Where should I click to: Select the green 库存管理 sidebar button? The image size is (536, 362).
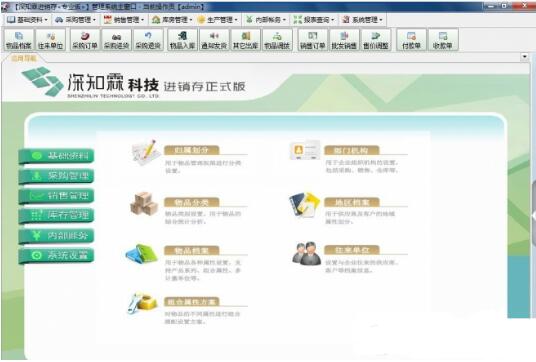[56, 216]
